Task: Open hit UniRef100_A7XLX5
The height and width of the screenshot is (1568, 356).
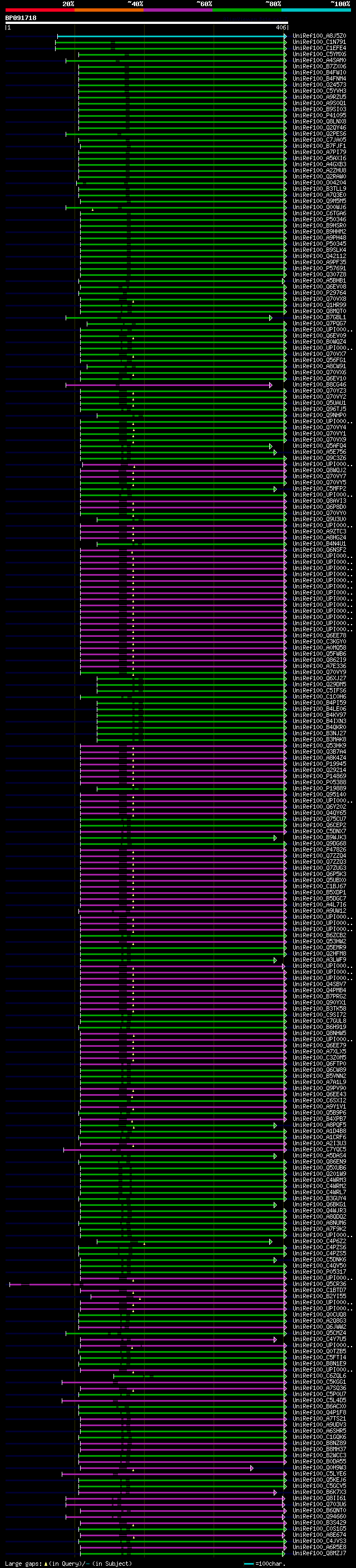Action: (x=319, y=1052)
